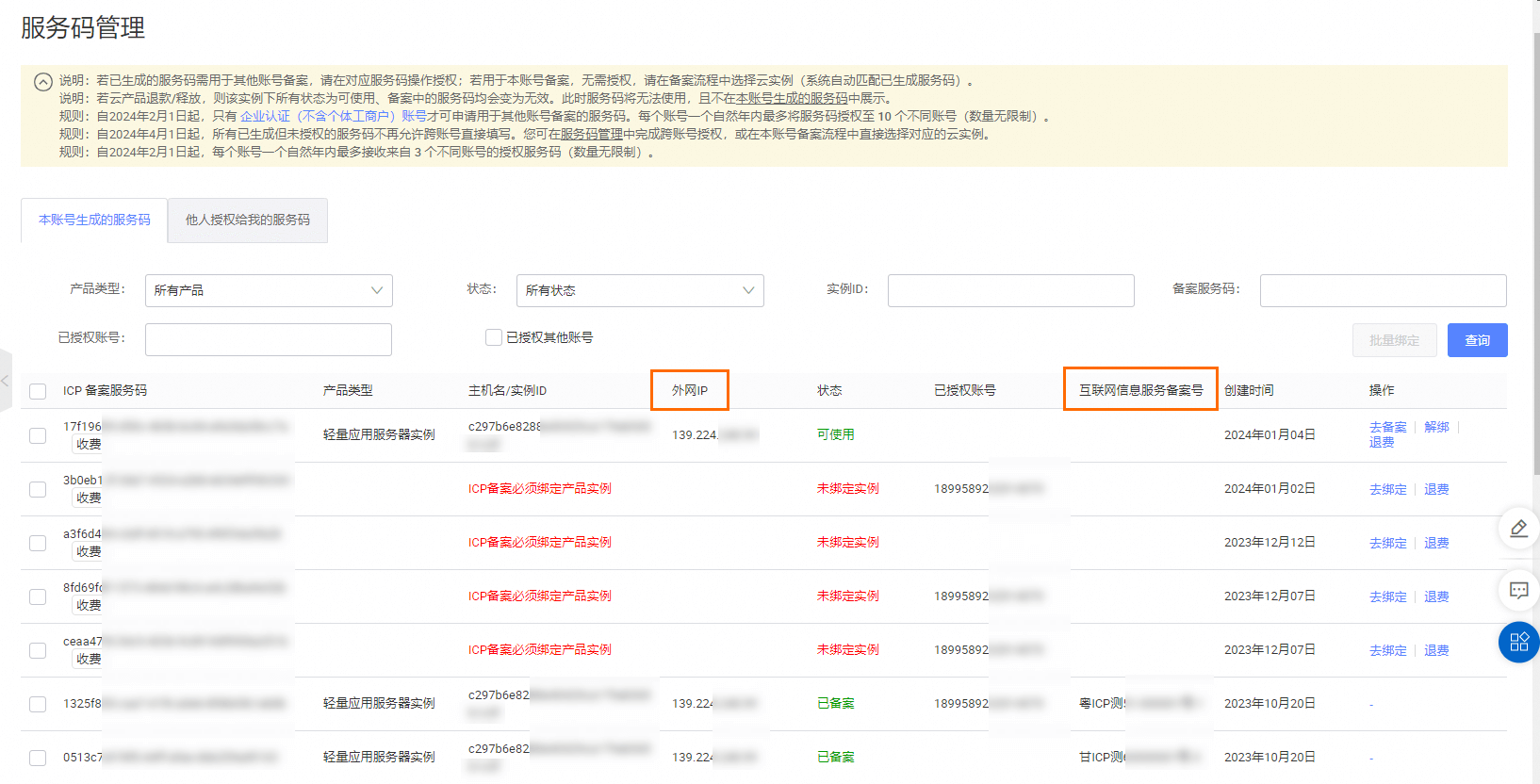Click the 收费 tag under code 17f196
1540x784 pixels.
(89, 444)
